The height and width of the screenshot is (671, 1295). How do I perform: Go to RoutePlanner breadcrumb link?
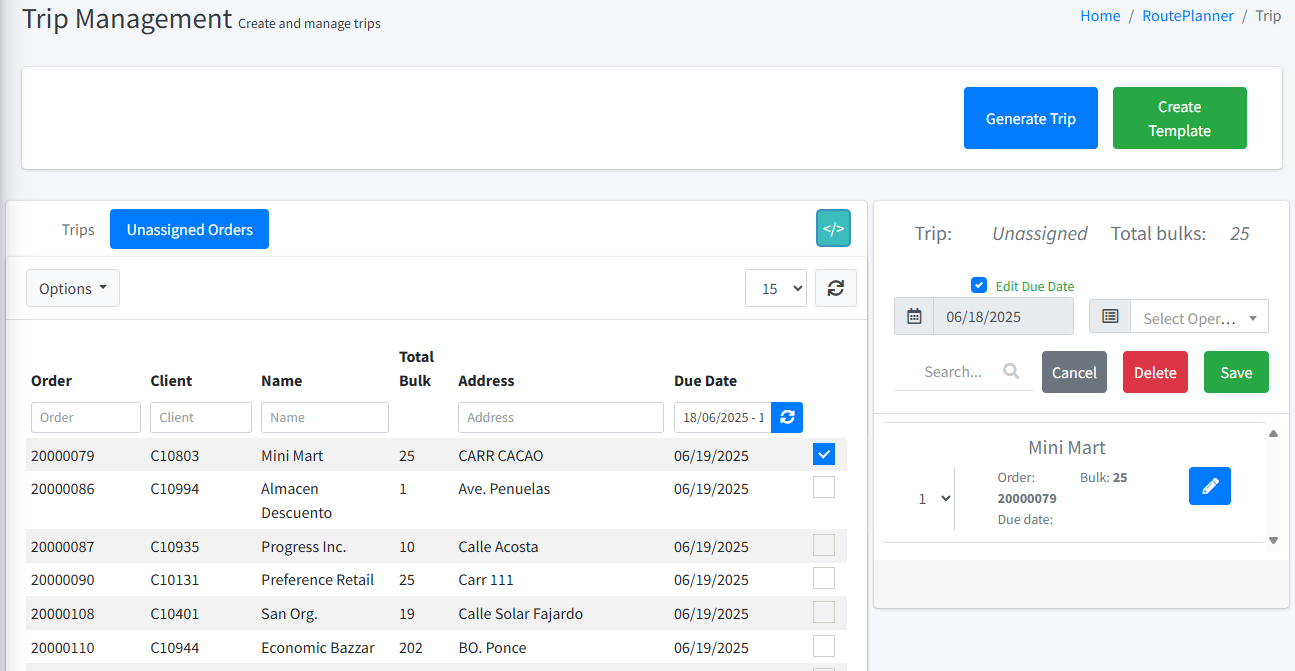(x=1187, y=16)
